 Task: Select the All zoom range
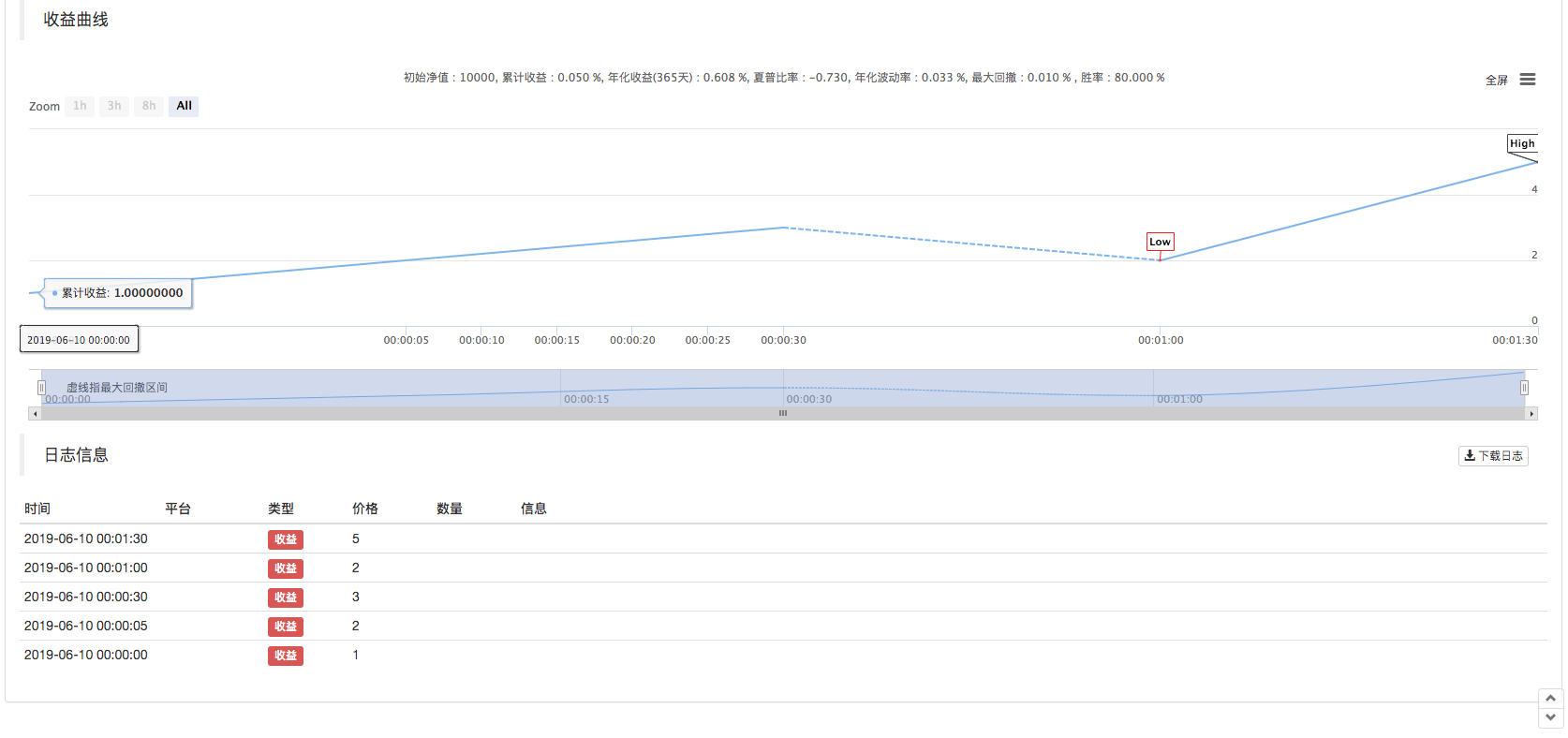[184, 106]
